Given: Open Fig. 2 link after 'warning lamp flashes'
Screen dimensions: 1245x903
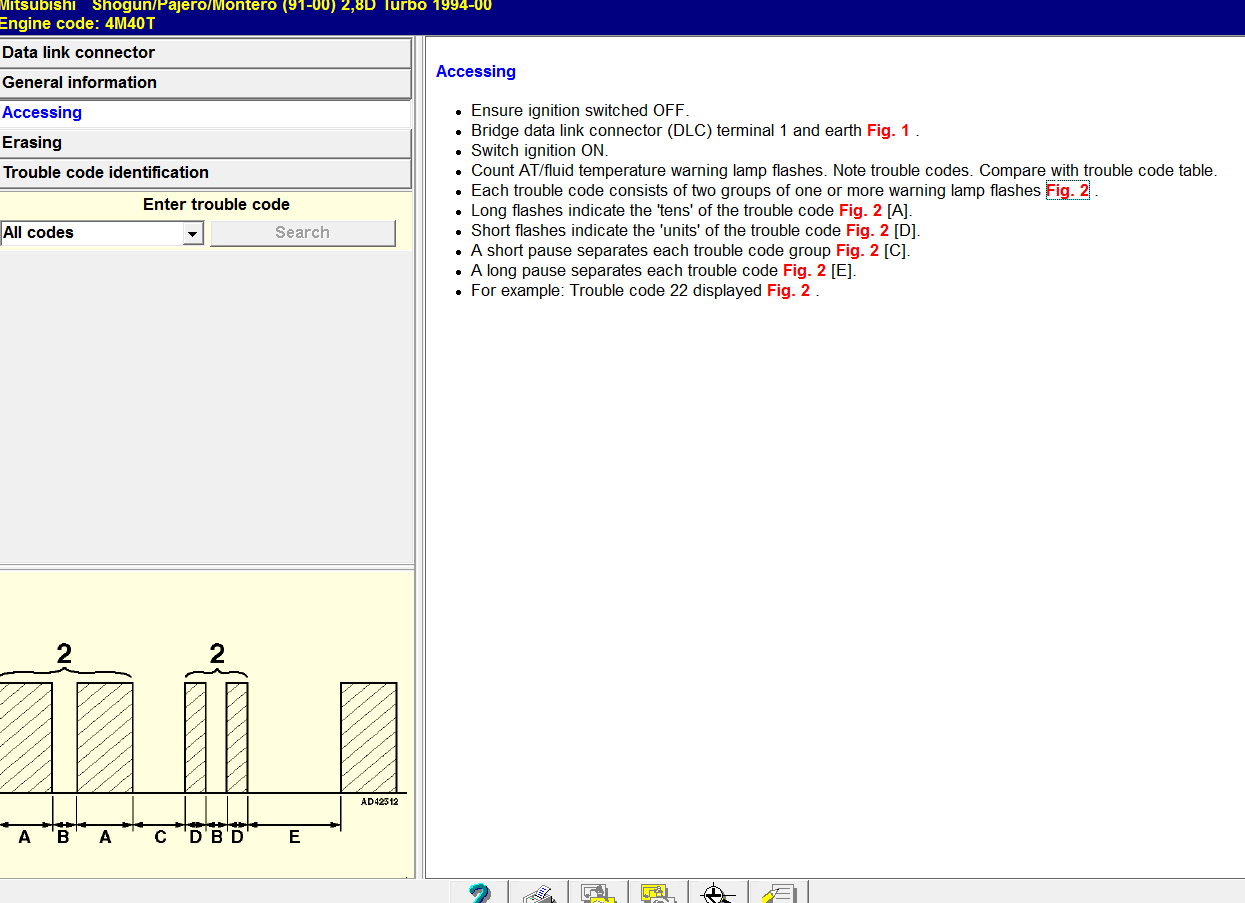Looking at the screenshot, I should pyautogui.click(x=1067, y=190).
